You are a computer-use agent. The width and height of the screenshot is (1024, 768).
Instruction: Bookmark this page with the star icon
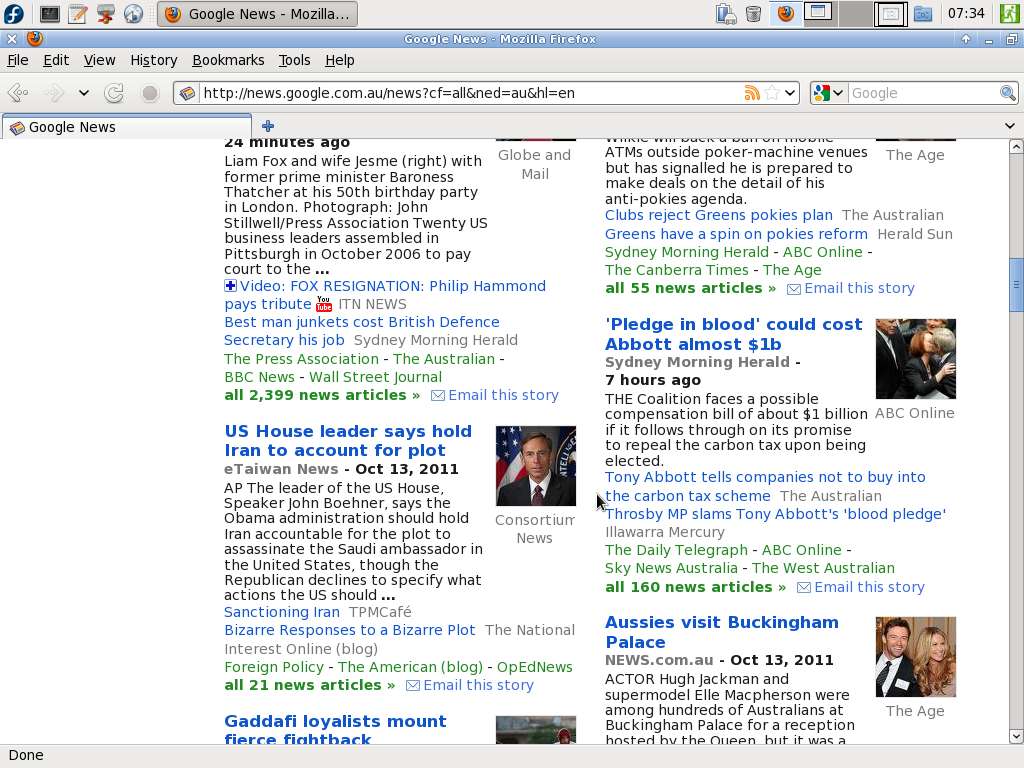click(772, 93)
